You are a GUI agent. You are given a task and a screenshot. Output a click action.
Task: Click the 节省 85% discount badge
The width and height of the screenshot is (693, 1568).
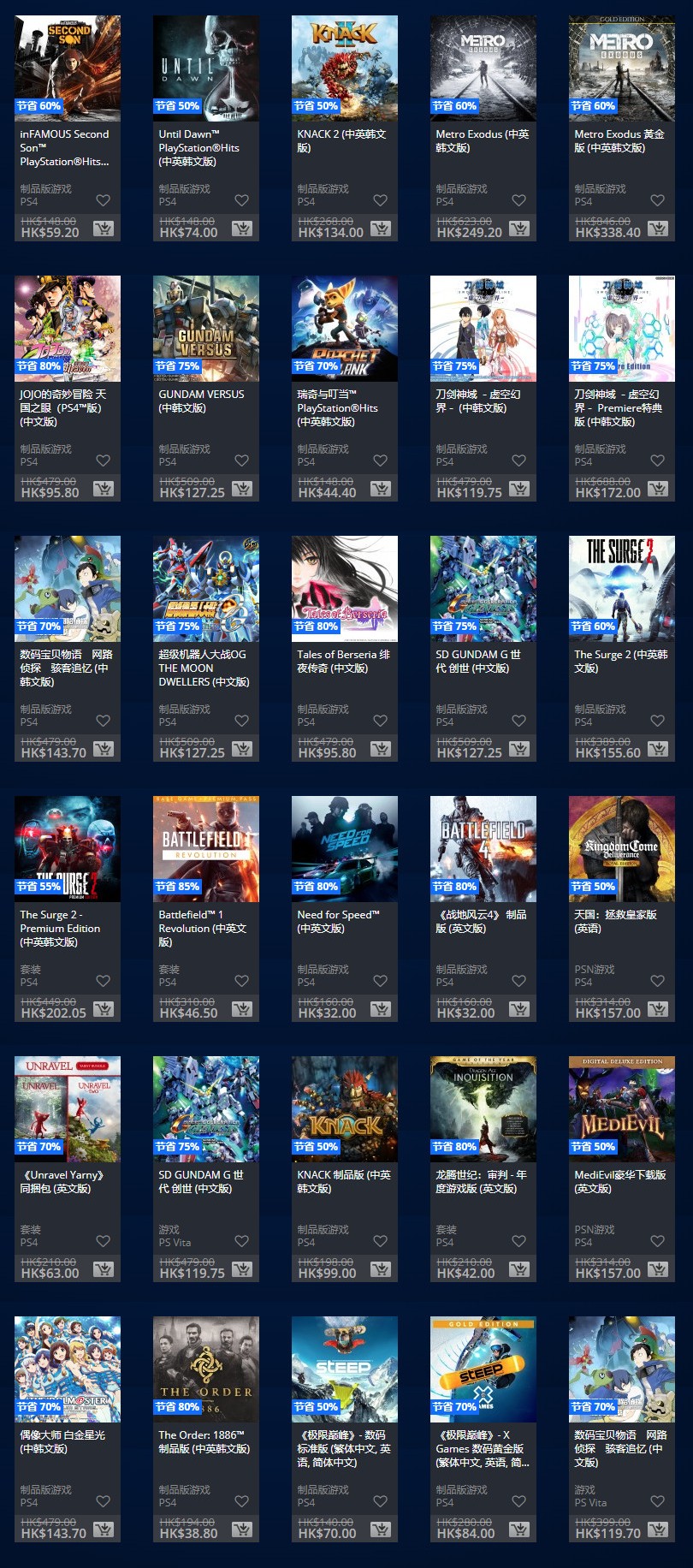tap(177, 887)
